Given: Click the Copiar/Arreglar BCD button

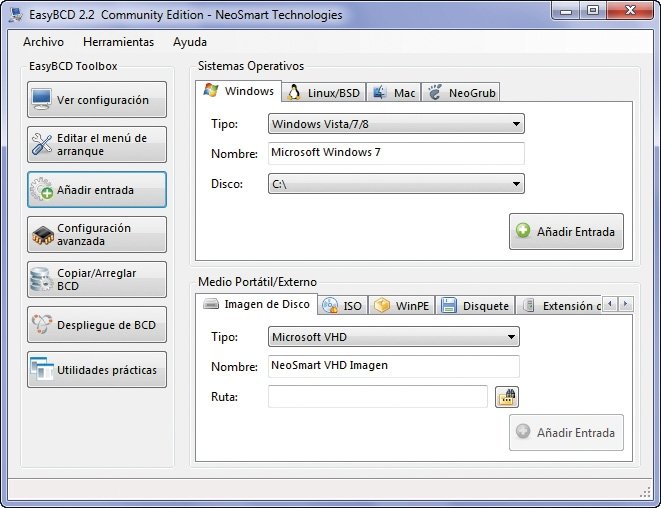Looking at the screenshot, I should pos(97,280).
